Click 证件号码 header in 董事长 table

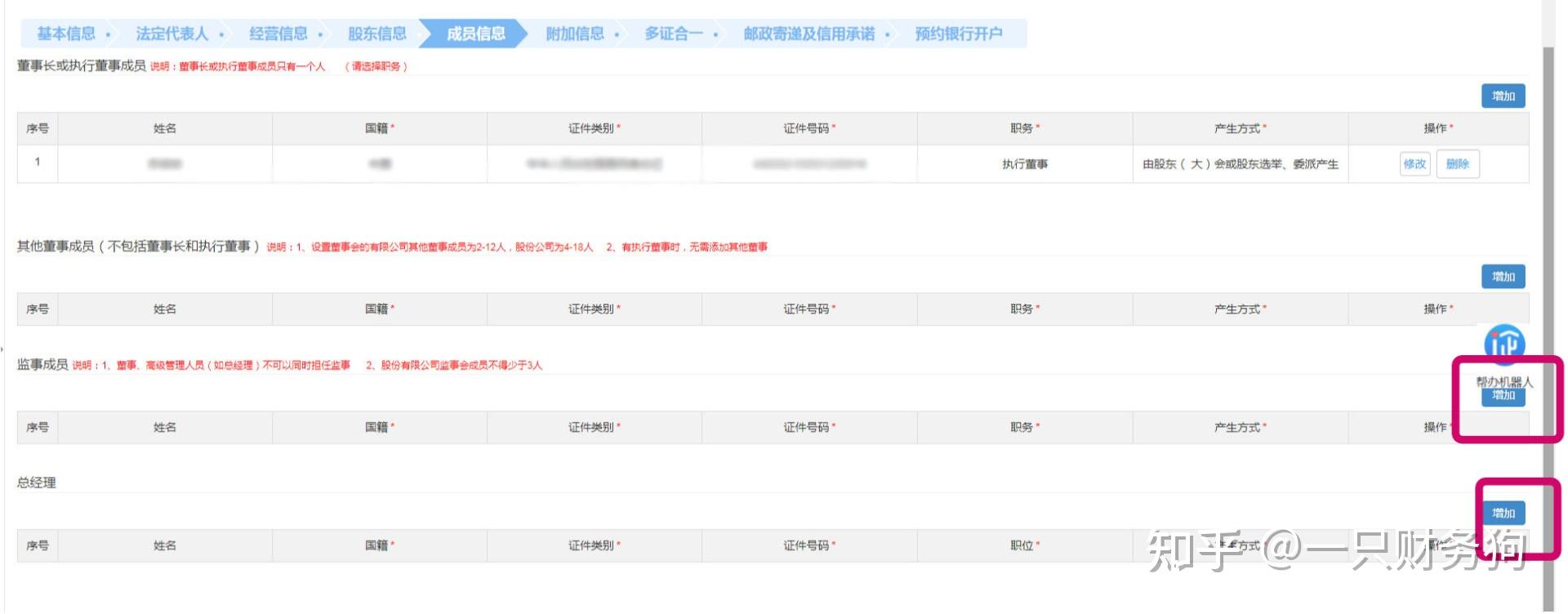[808, 128]
